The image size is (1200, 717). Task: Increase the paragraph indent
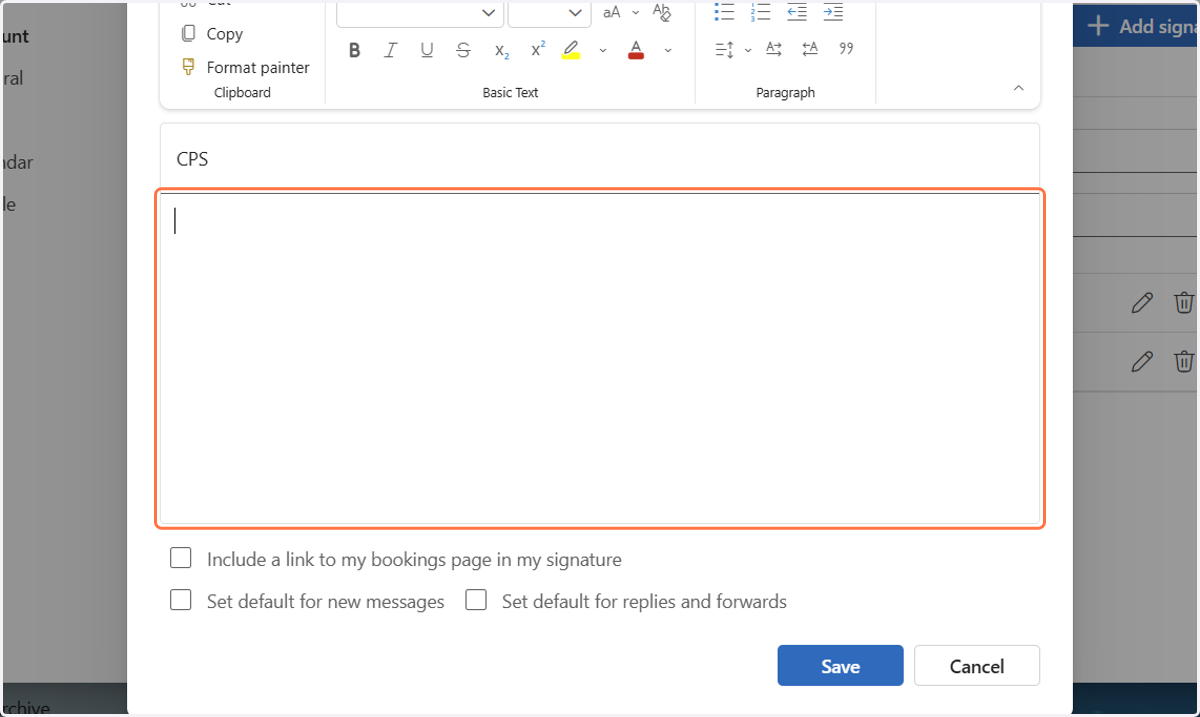click(x=833, y=12)
